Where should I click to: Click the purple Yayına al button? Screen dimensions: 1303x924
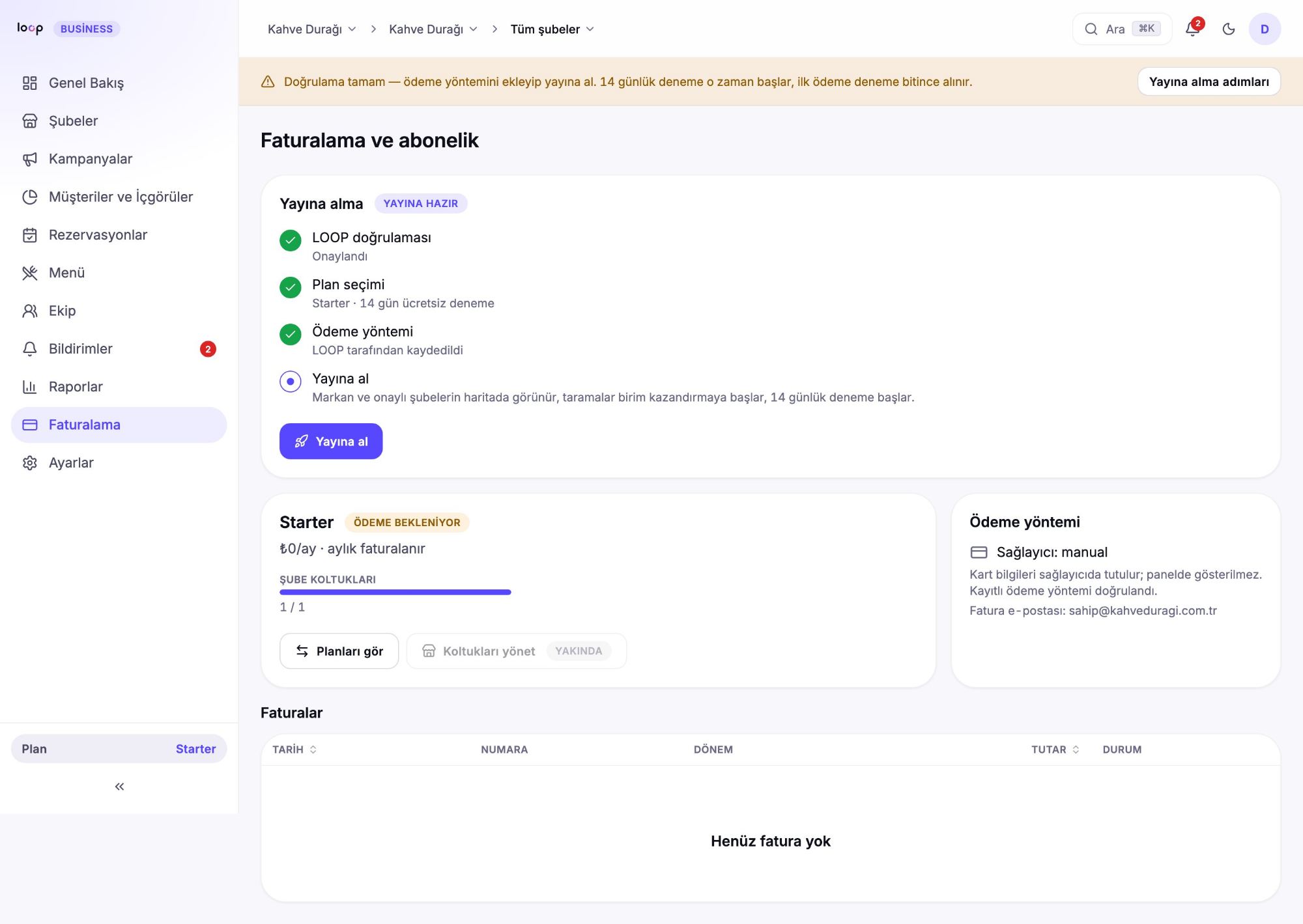(x=331, y=441)
